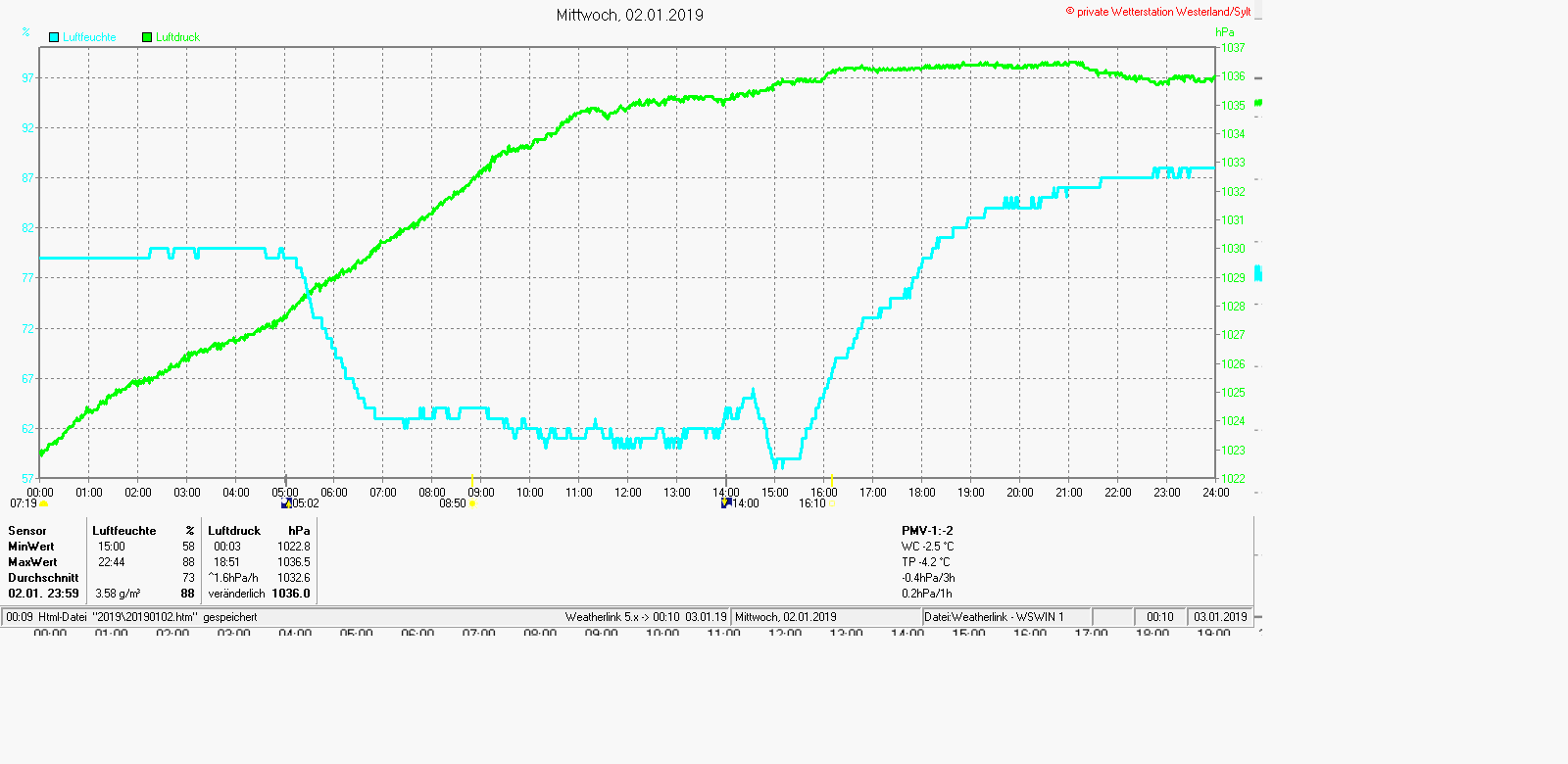
Task: Click the humidity minimum value "58"
Action: click(188, 547)
